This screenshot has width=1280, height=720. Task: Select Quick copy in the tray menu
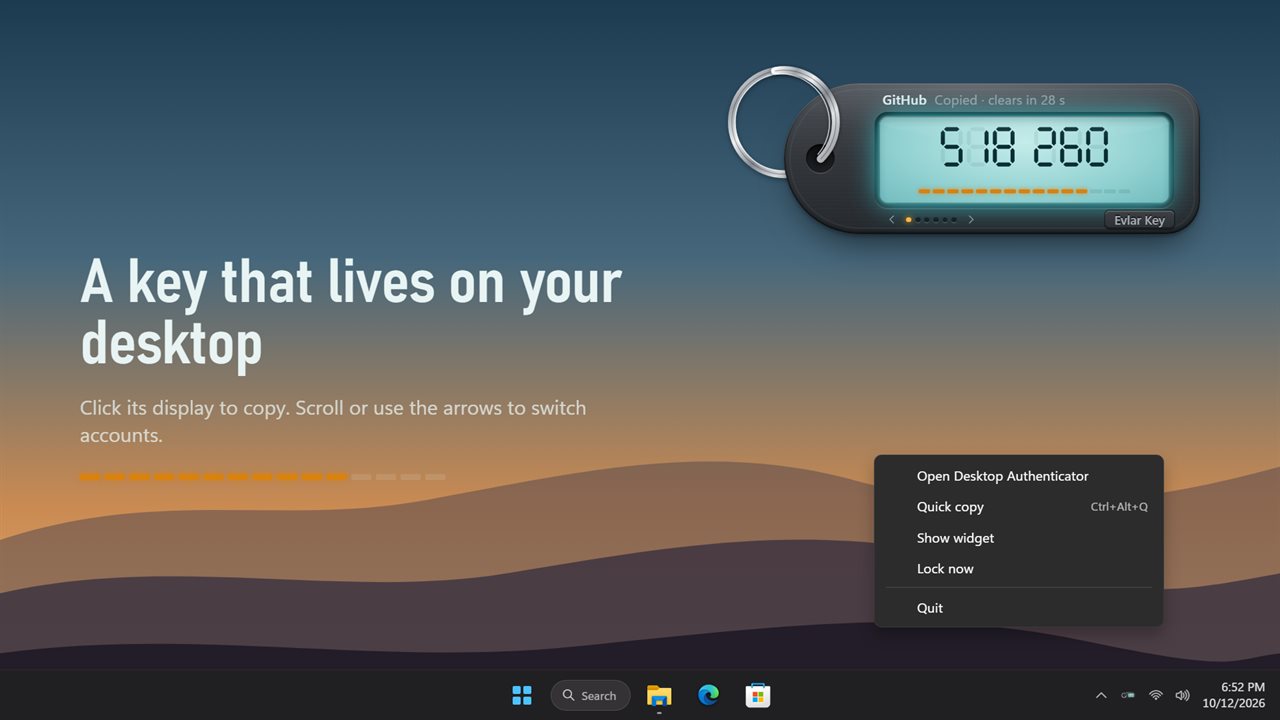tap(1019, 507)
